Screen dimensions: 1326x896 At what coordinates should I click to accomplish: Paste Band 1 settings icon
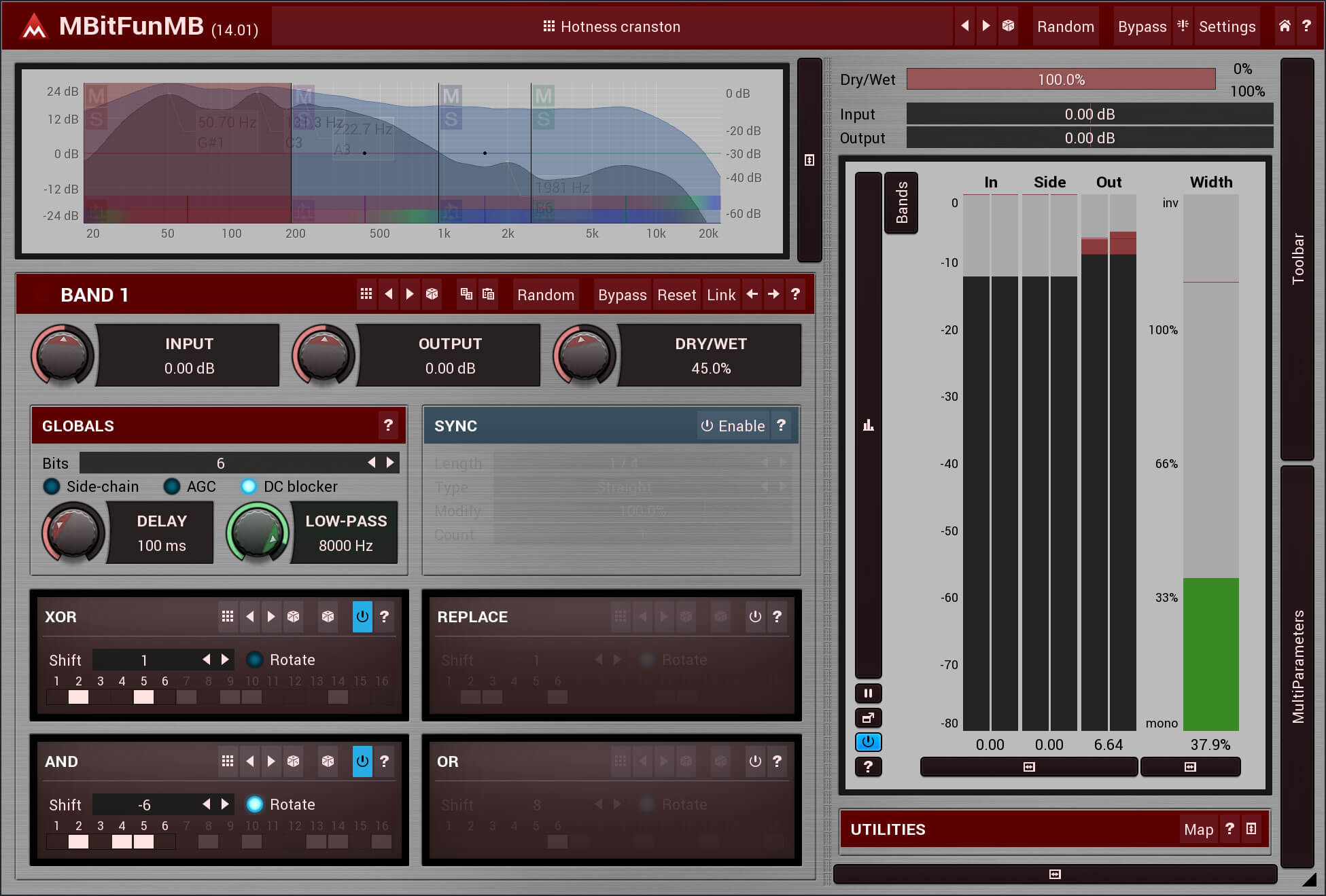488,294
